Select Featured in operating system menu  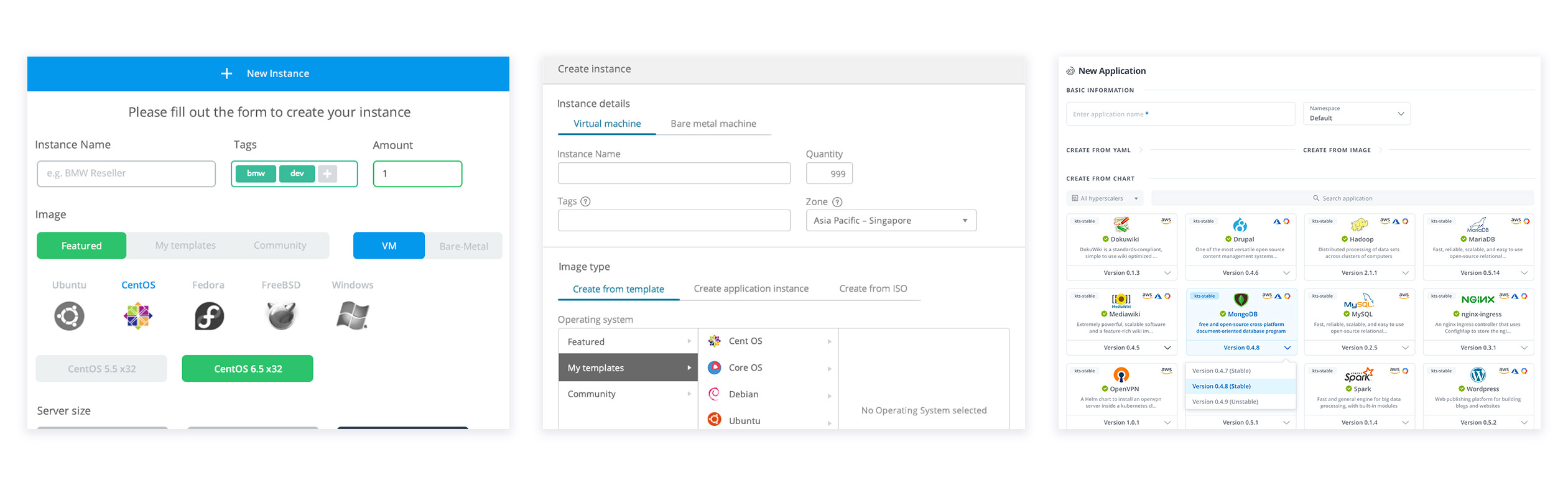point(628,341)
